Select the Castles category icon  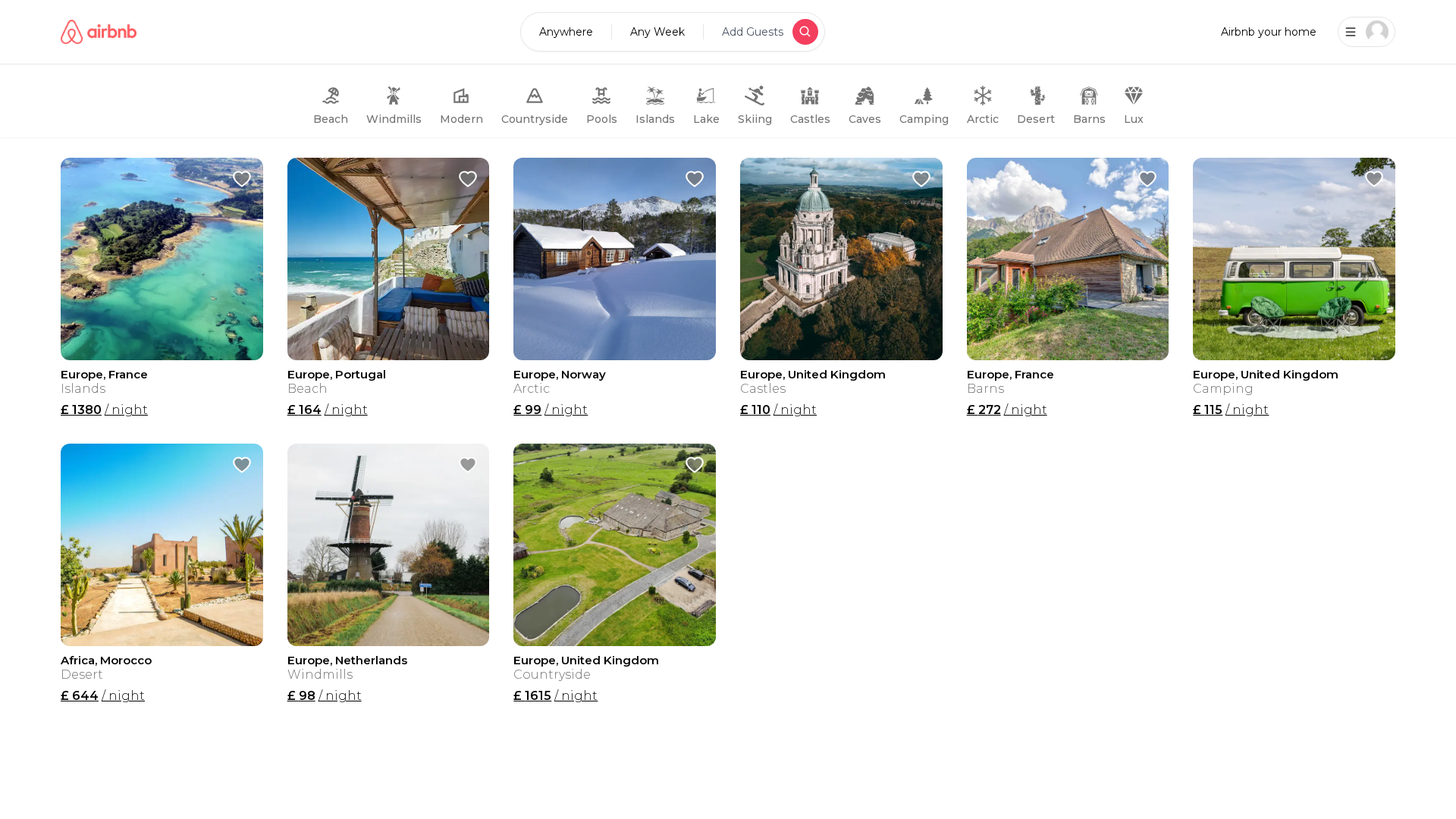pos(810,96)
